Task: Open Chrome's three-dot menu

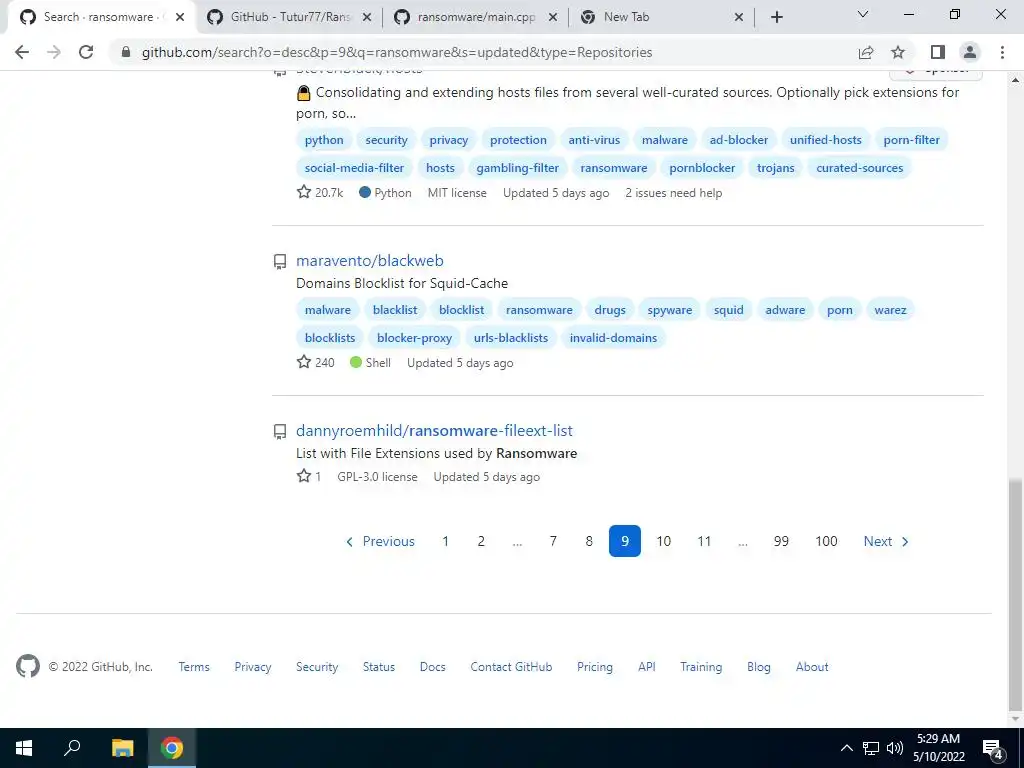Action: (1002, 52)
